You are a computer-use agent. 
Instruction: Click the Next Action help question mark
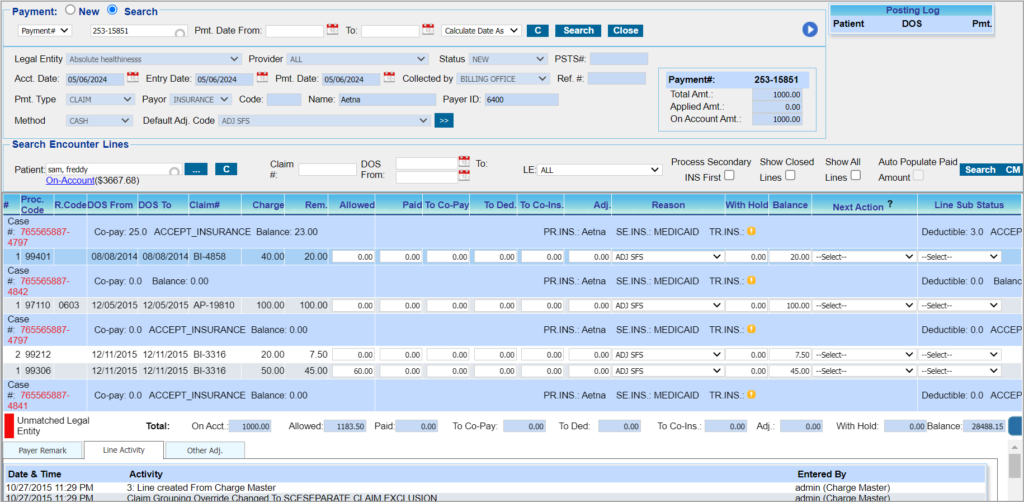point(890,203)
